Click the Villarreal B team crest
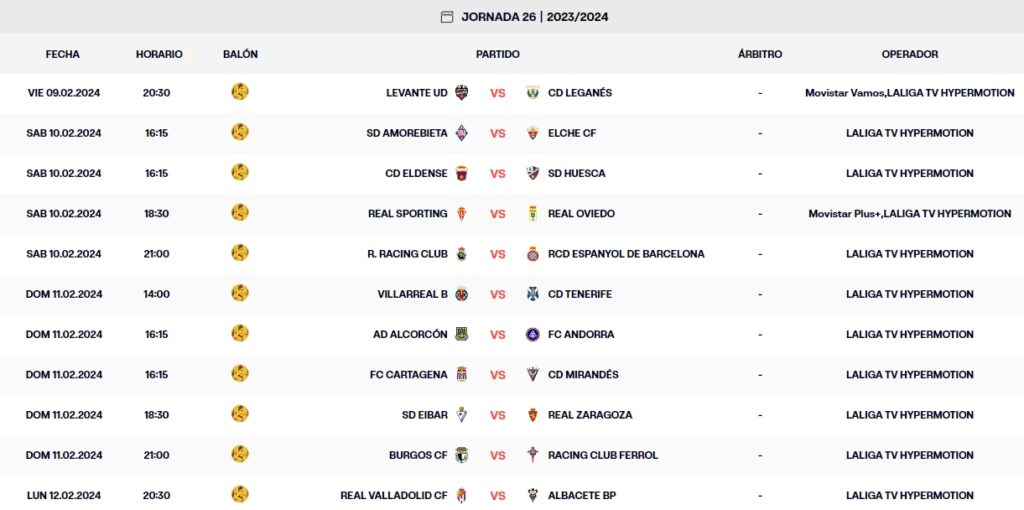Viewport: 1024px width, 510px height. point(461,294)
